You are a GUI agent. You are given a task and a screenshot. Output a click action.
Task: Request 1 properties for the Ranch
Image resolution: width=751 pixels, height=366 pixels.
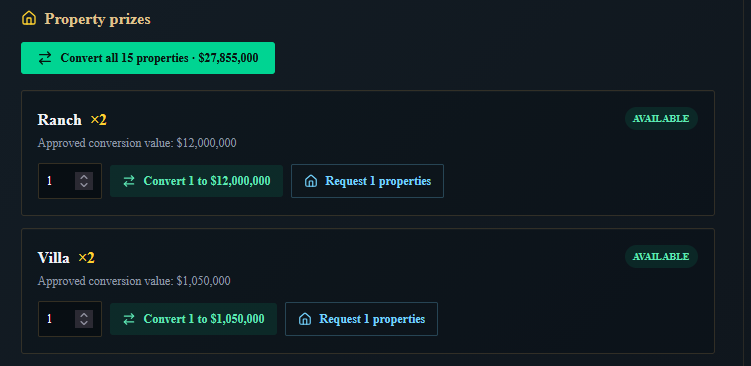tap(367, 181)
